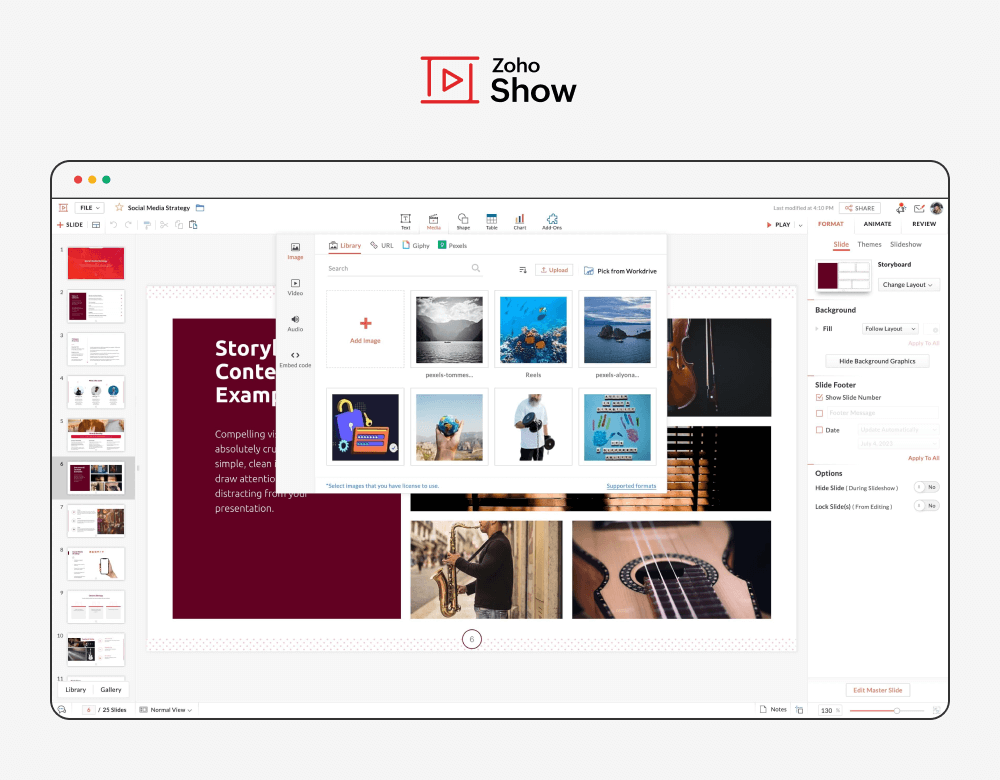Switch to the URL image source tab
This screenshot has height=780, width=1000.
[x=381, y=246]
